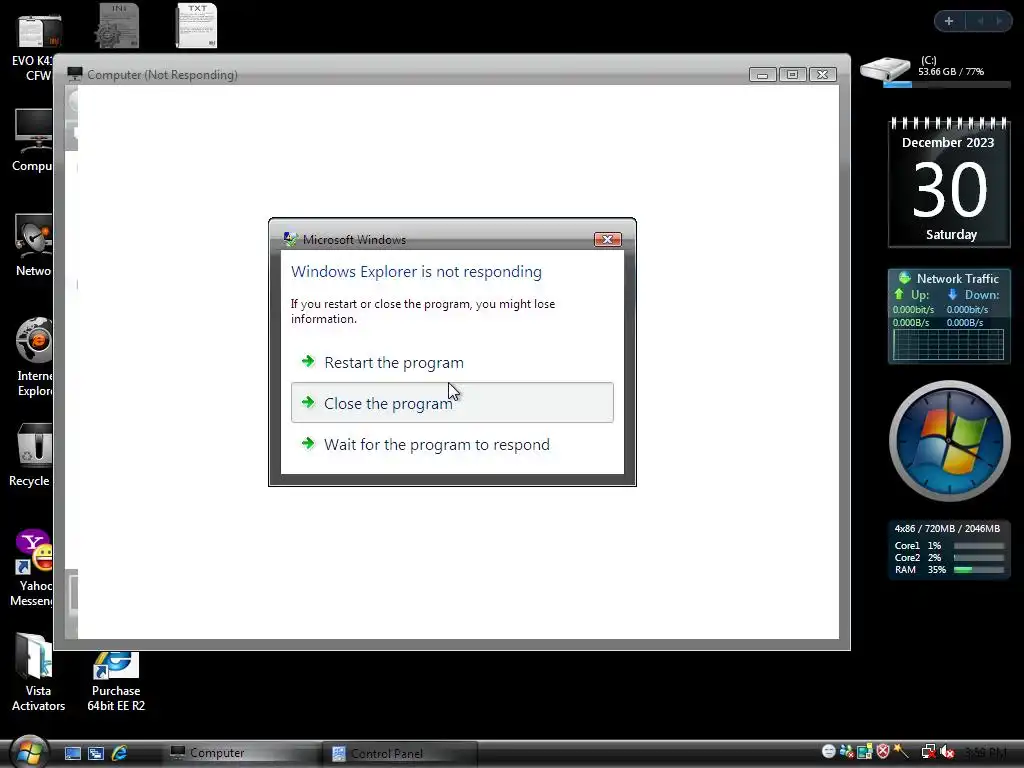Click the C: drive usage bar
Image resolution: width=1024 pixels, height=768 pixels.
tap(947, 84)
